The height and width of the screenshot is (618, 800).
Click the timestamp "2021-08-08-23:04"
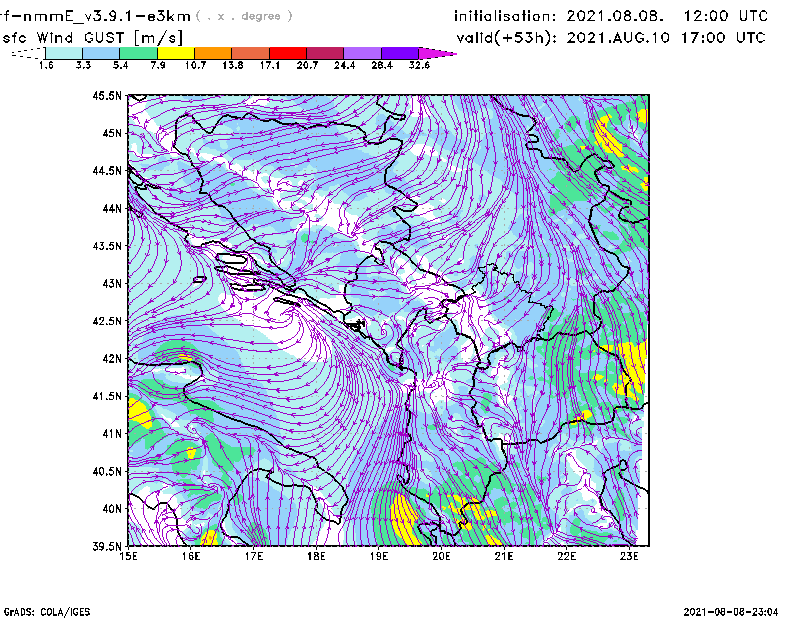click(731, 612)
